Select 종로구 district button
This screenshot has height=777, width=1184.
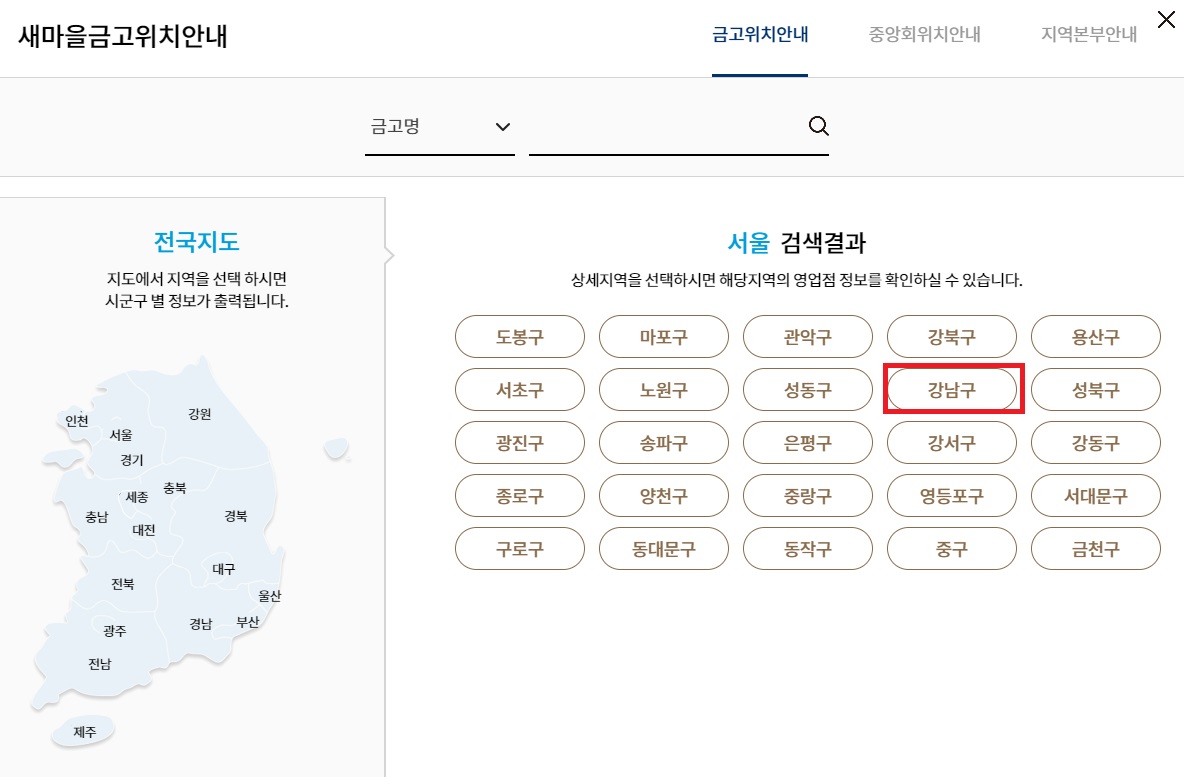tap(520, 495)
